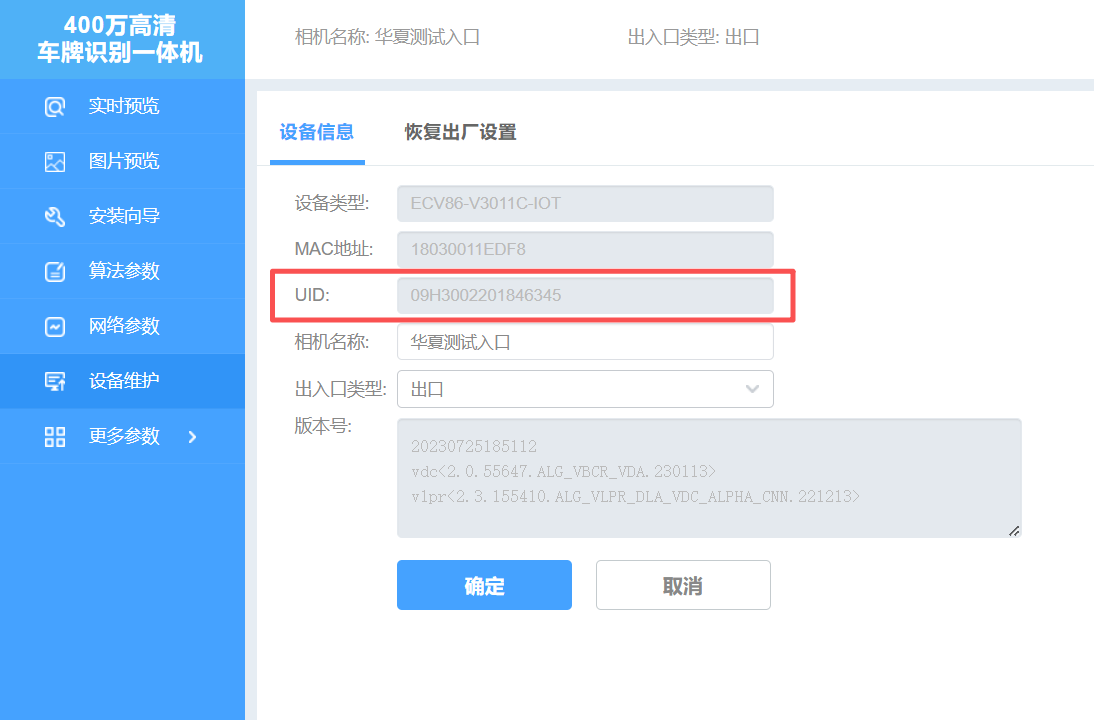The width and height of the screenshot is (1094, 720).
Task: Click the wrench icon for 安装向导
Action: [x=55, y=217]
